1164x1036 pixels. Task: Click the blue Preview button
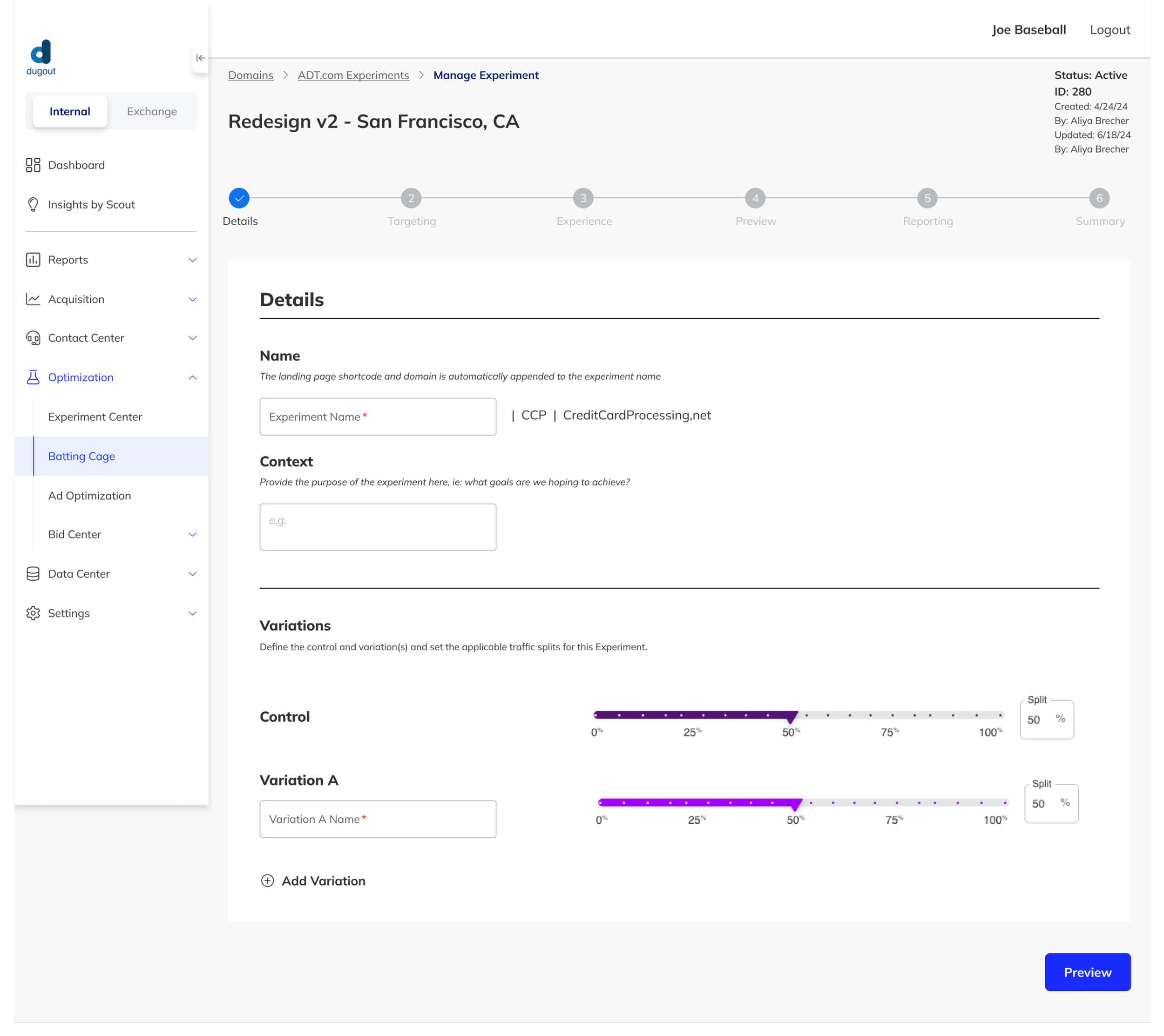[x=1087, y=972]
